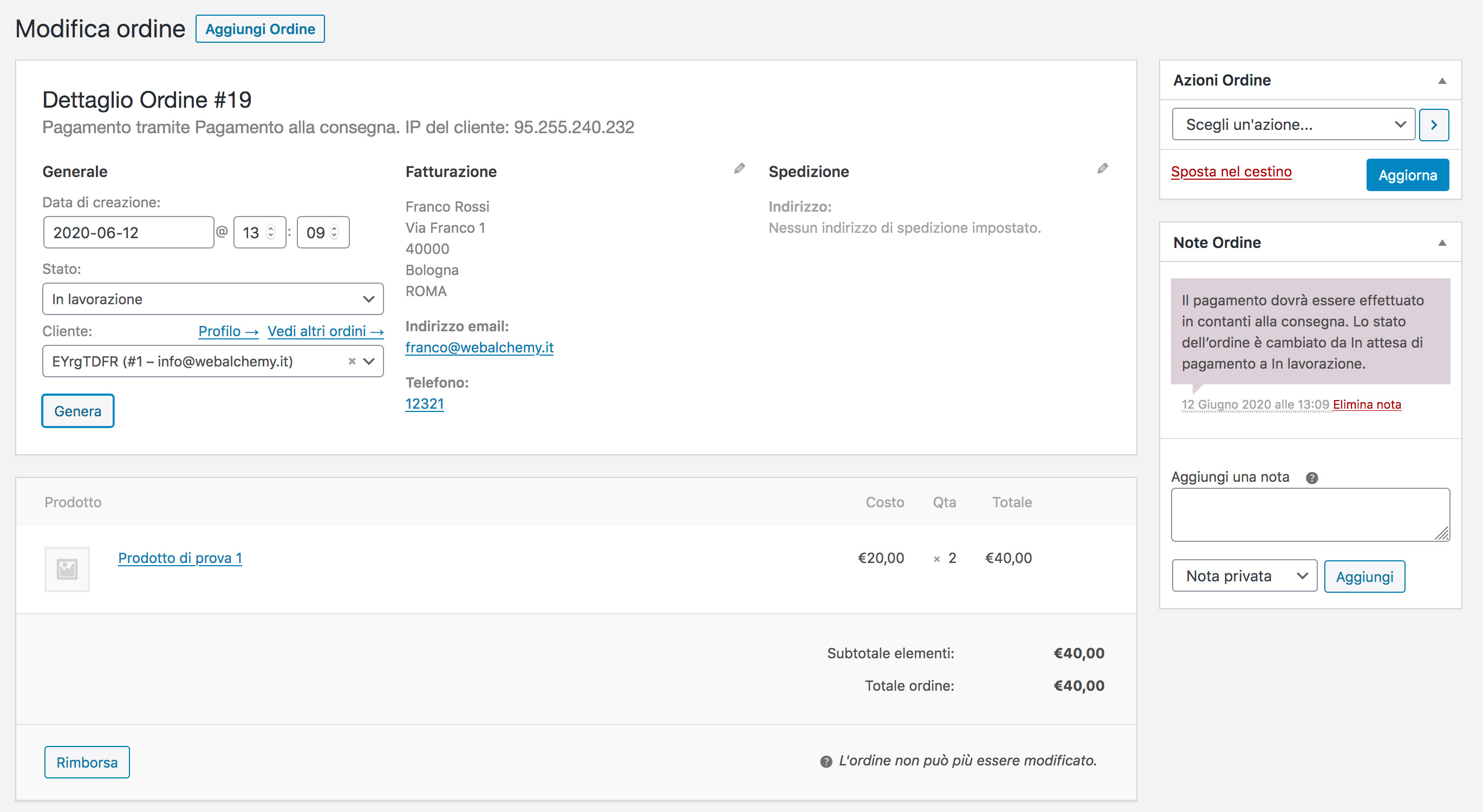Image resolution: width=1483 pixels, height=812 pixels.
Task: Apply chosen order action arrow button
Action: coord(1434,125)
